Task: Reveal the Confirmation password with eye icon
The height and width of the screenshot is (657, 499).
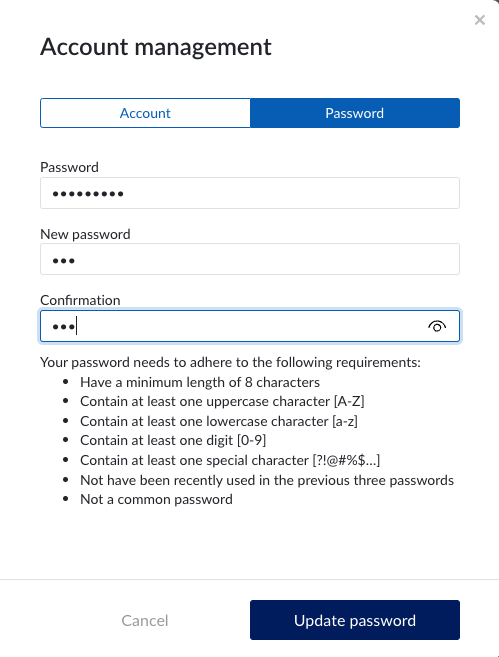Action: tap(437, 326)
